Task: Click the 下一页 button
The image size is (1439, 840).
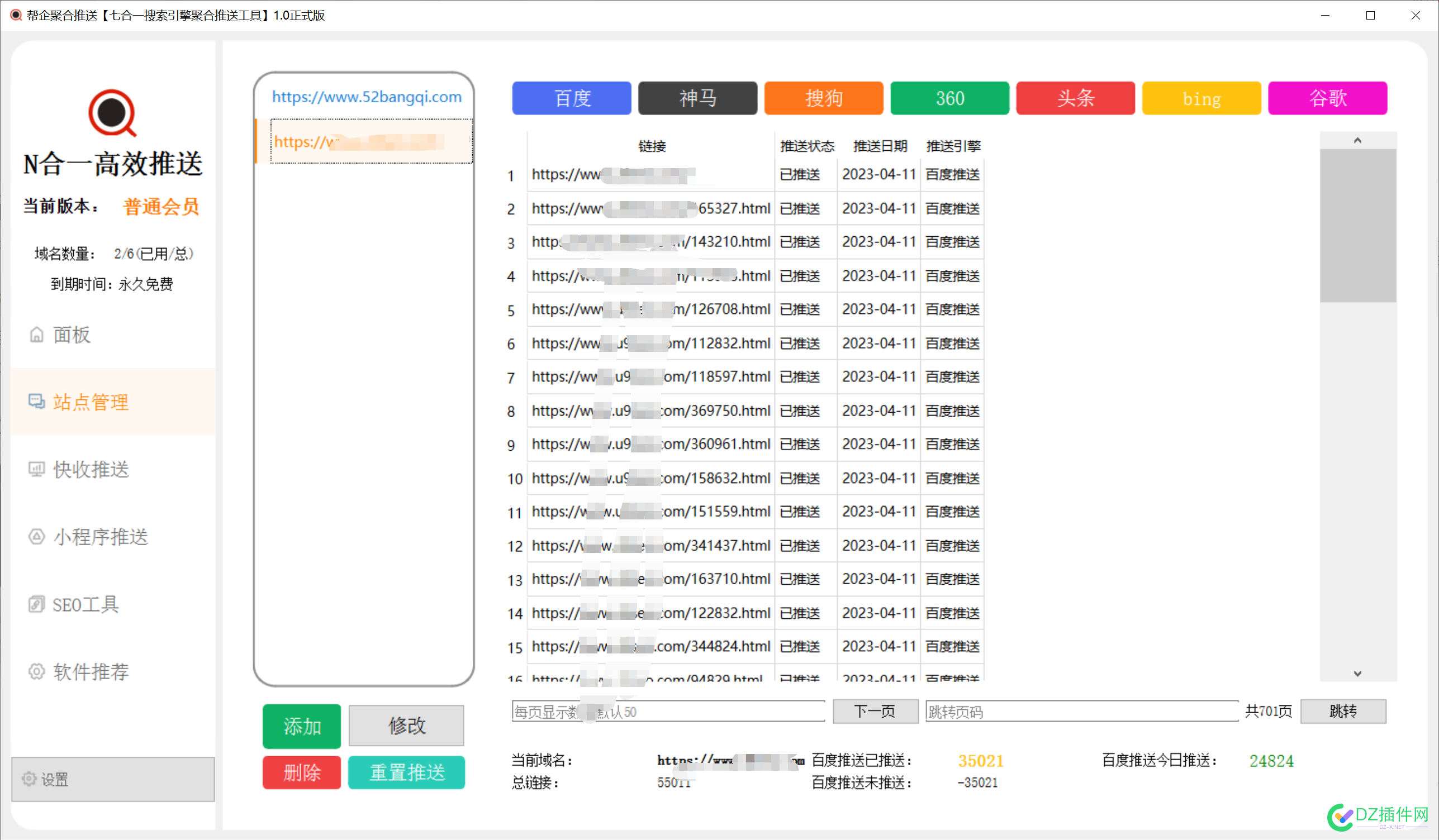Action: point(875,711)
